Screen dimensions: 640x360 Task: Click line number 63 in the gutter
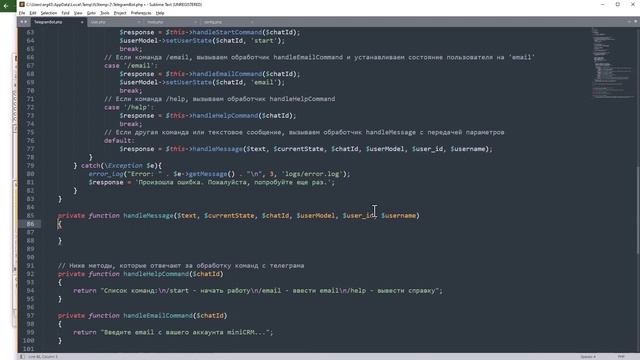tap(30, 32)
